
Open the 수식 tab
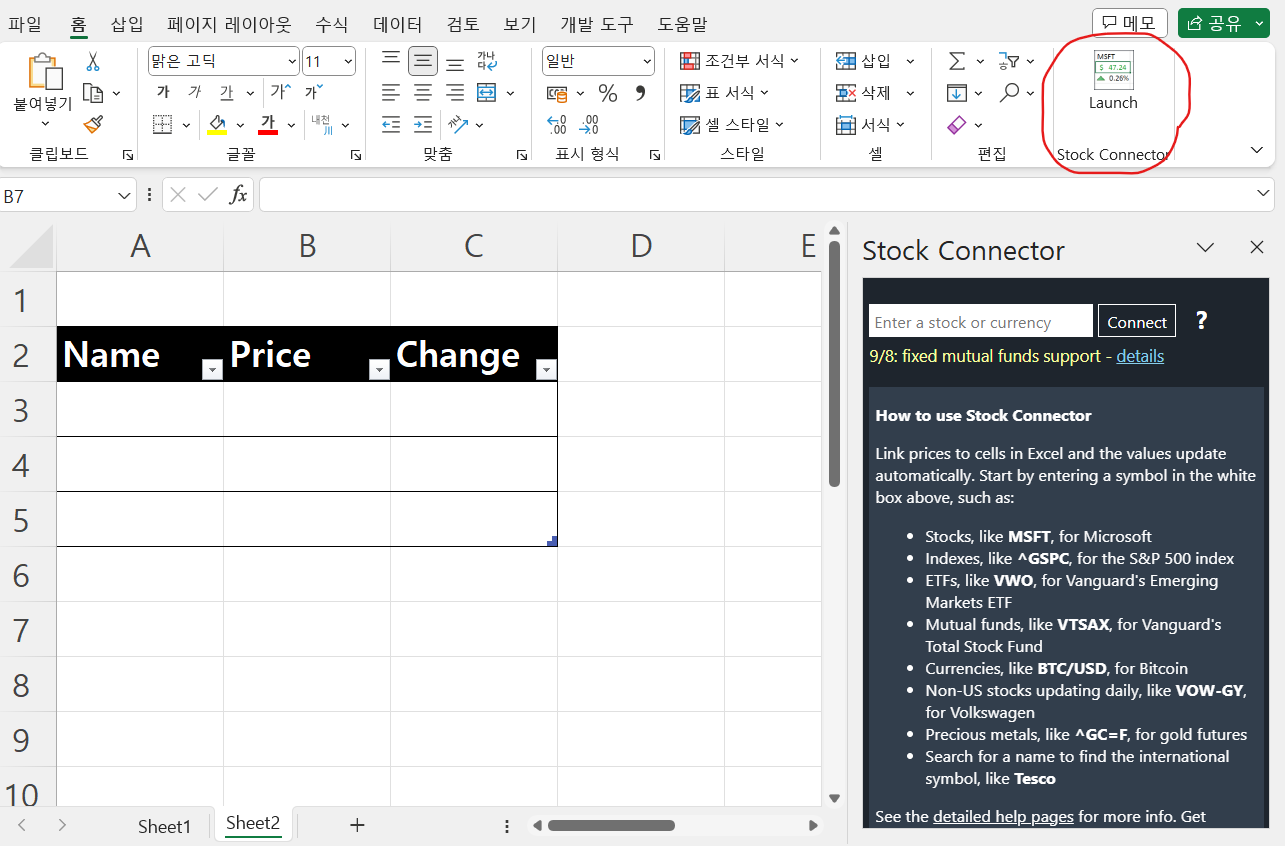[x=332, y=23]
